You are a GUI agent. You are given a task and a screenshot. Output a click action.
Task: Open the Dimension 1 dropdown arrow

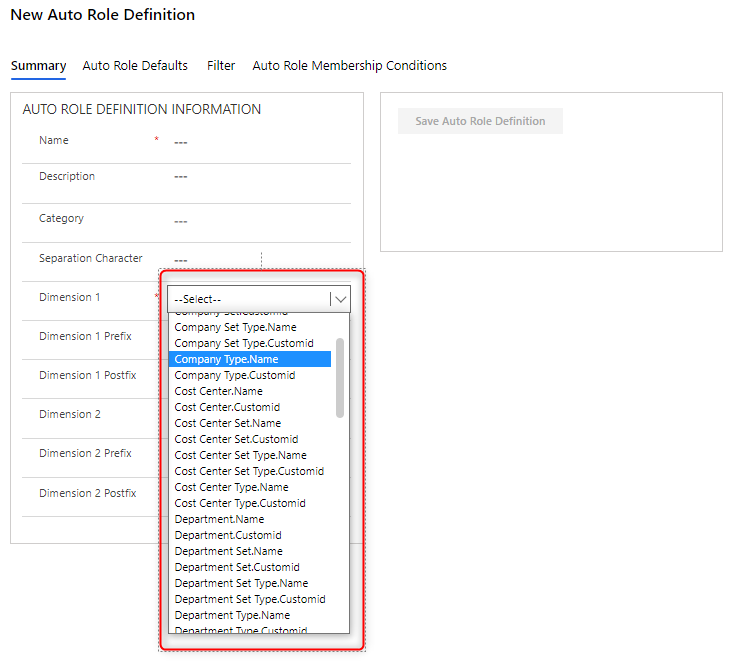[x=340, y=299]
